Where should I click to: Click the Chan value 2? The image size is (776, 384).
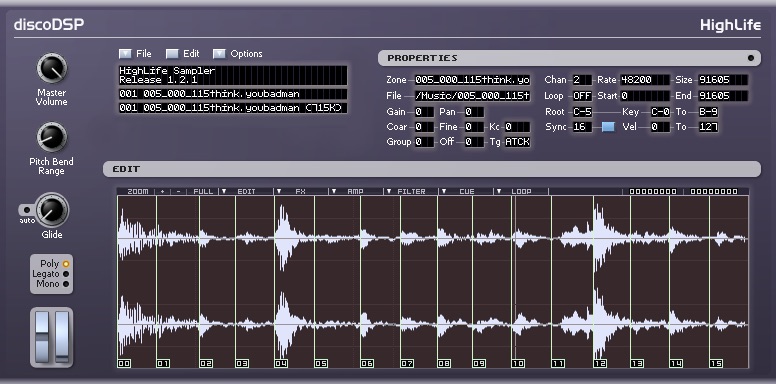click(582, 80)
